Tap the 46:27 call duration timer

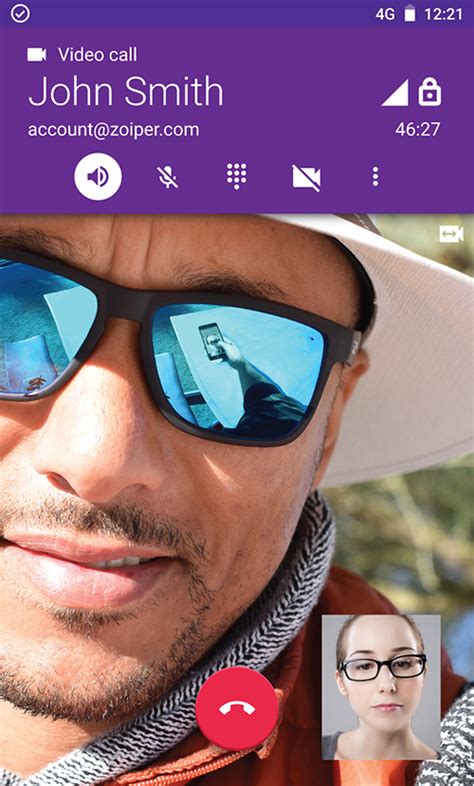coord(417,129)
